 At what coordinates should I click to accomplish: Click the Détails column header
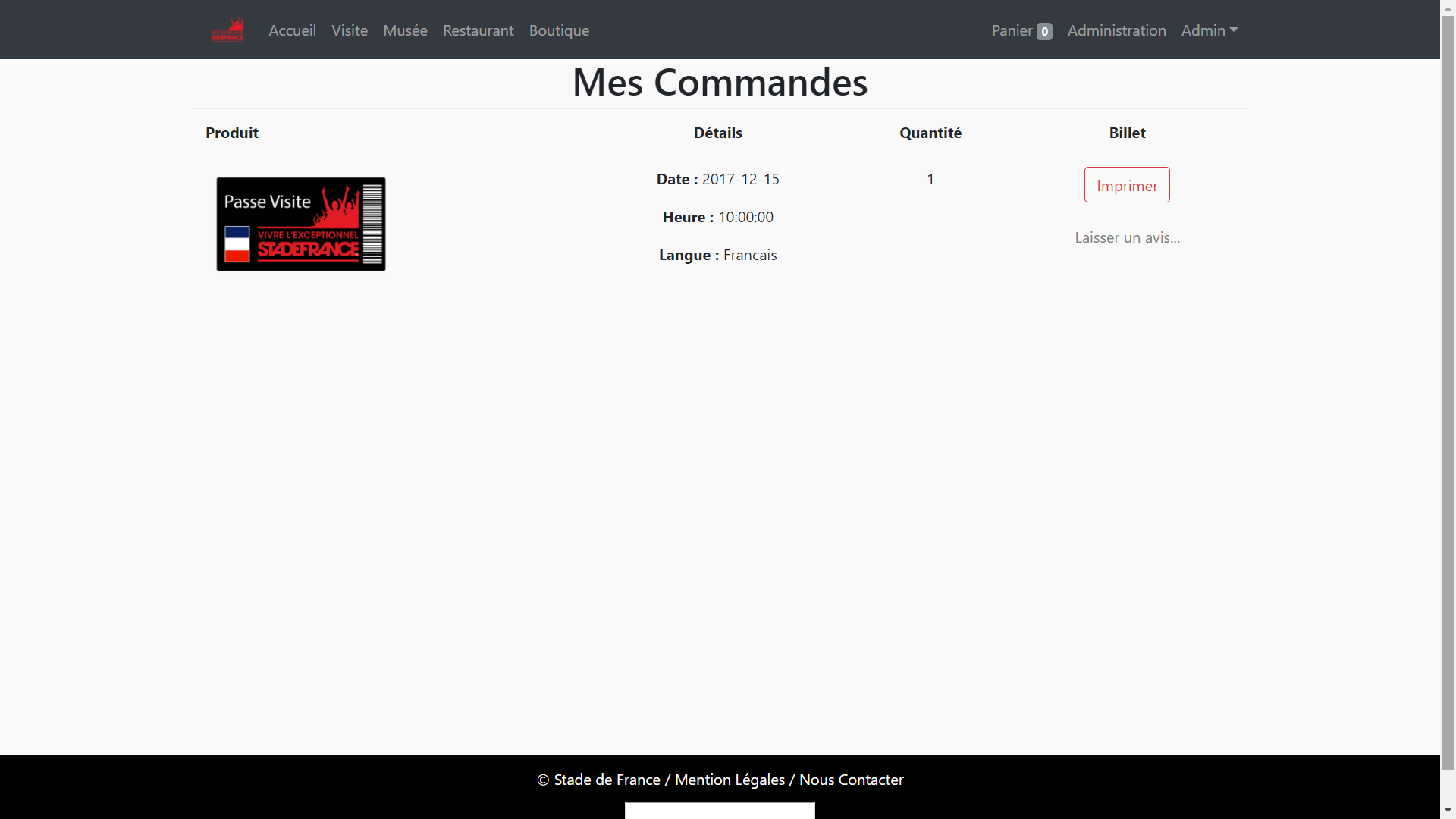(717, 133)
